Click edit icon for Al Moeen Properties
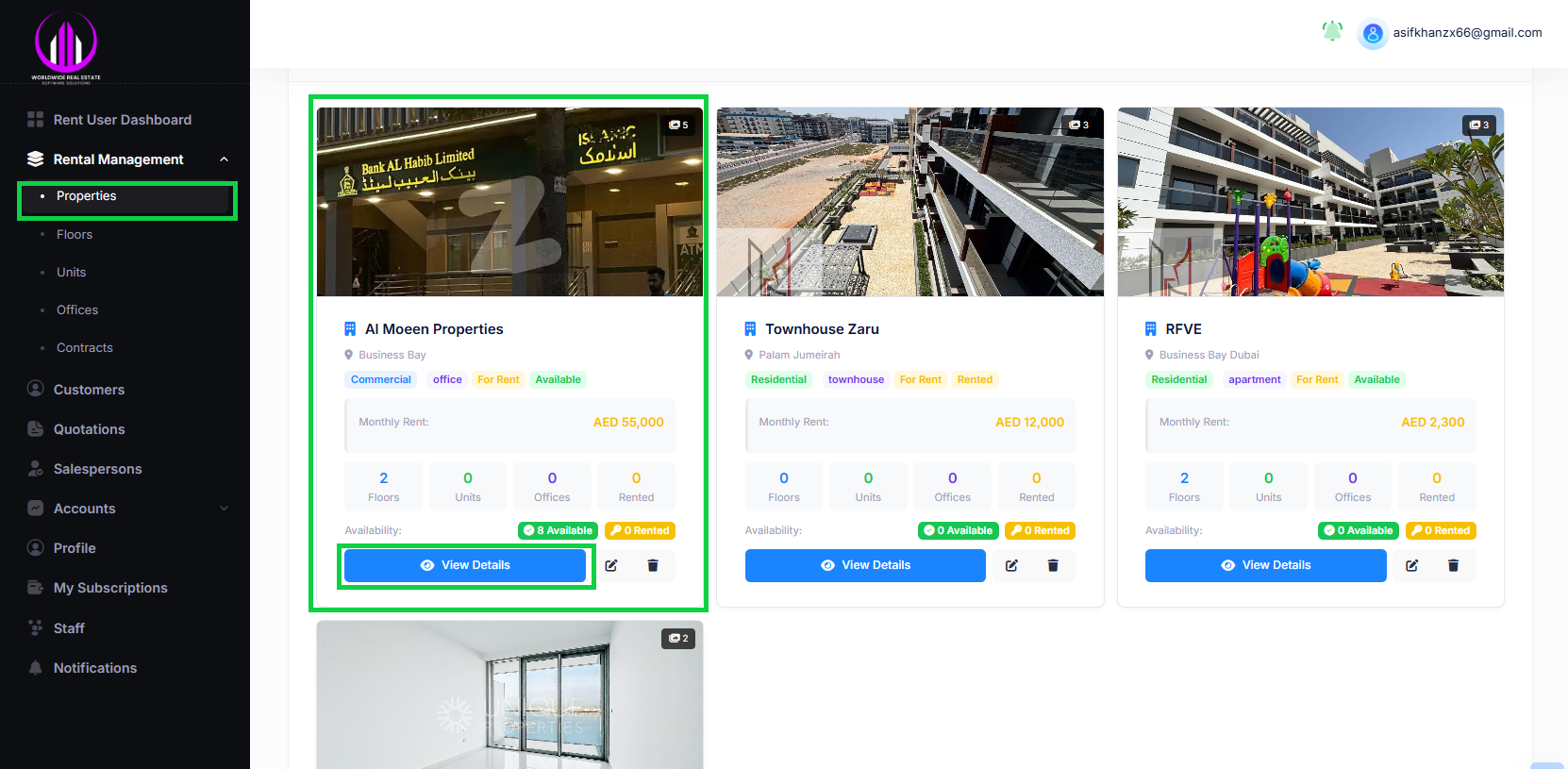Screen dimensions: 1568x769 [x=611, y=565]
